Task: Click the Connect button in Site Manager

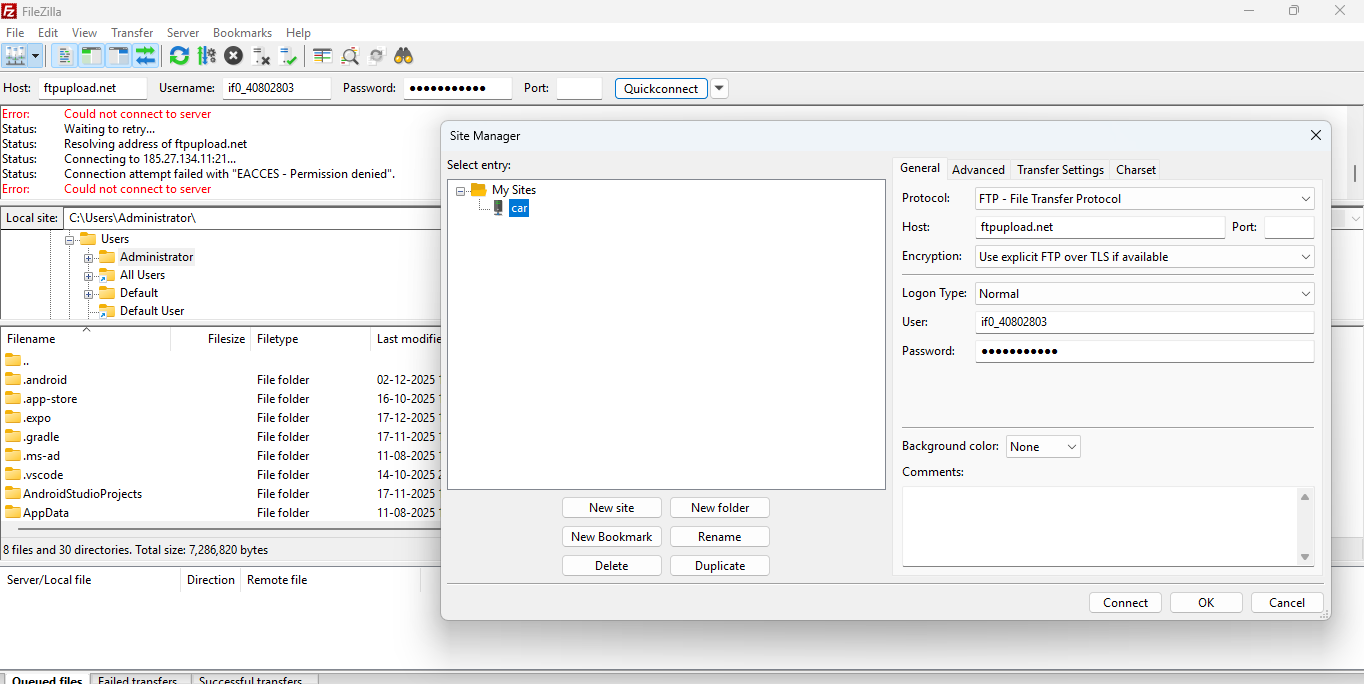Action: point(1125,602)
